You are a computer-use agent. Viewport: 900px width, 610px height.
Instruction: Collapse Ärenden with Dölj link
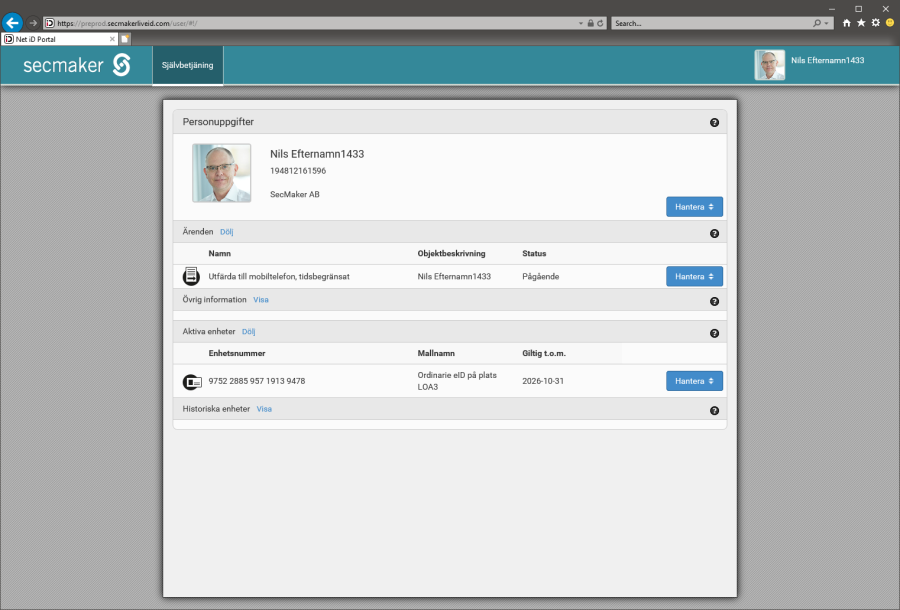227,232
